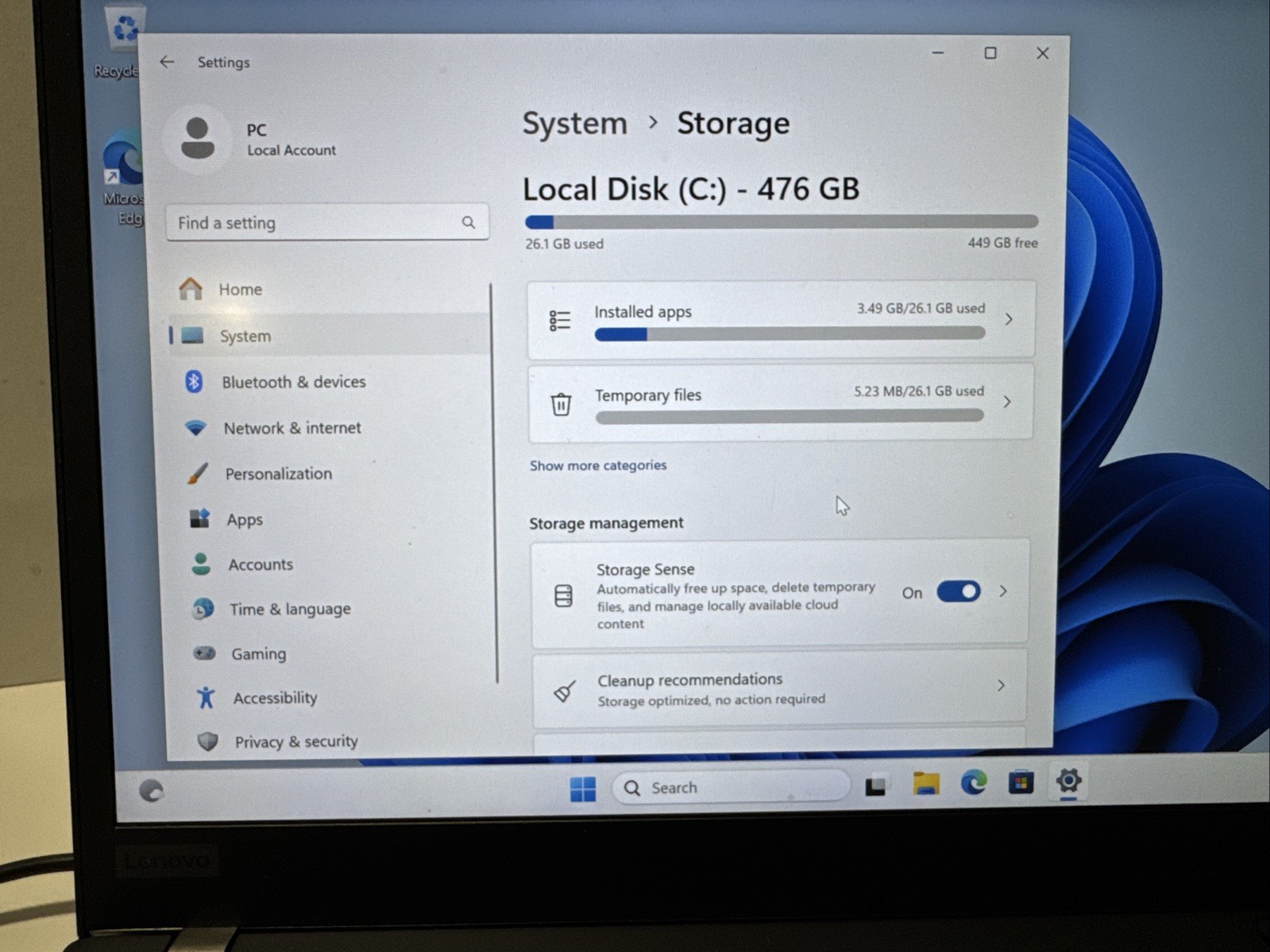Click the taskbar Search box
This screenshot has width=1270, height=952.
[730, 788]
